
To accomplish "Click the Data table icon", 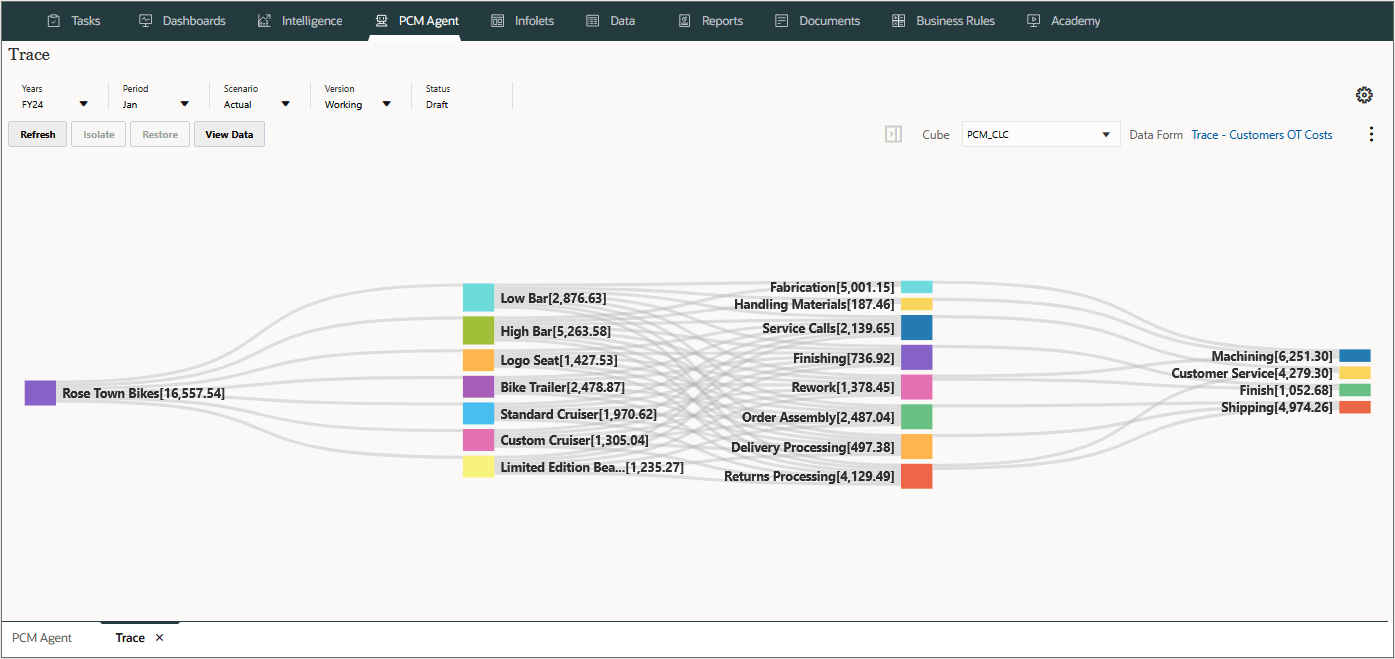I will tap(593, 20).
